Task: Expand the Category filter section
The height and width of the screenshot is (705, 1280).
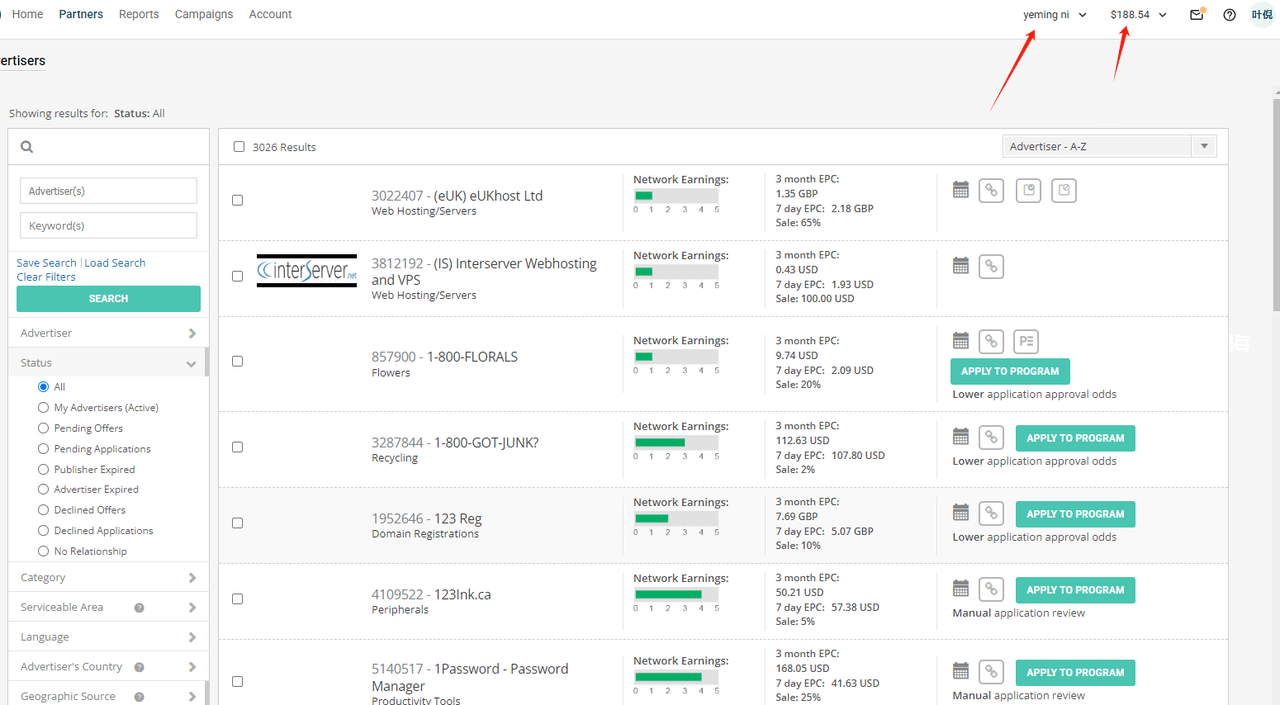Action: [108, 577]
